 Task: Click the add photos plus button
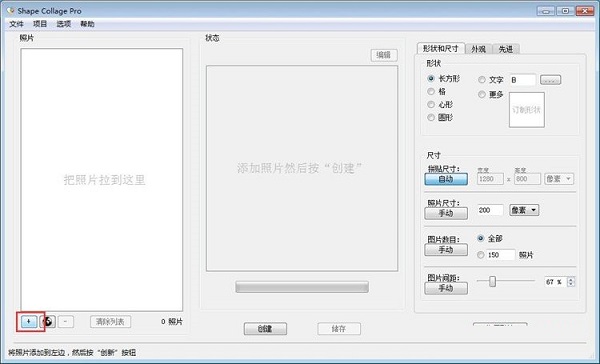(x=29, y=322)
